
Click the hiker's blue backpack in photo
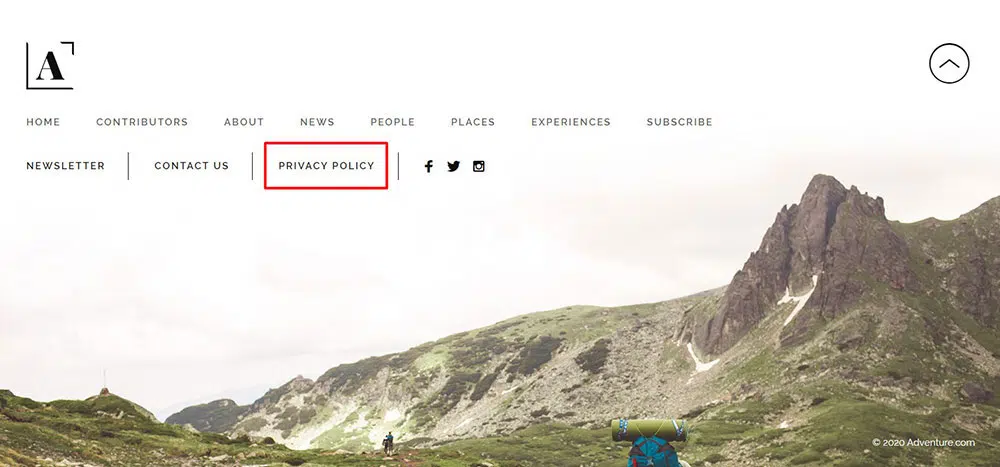[x=651, y=452]
